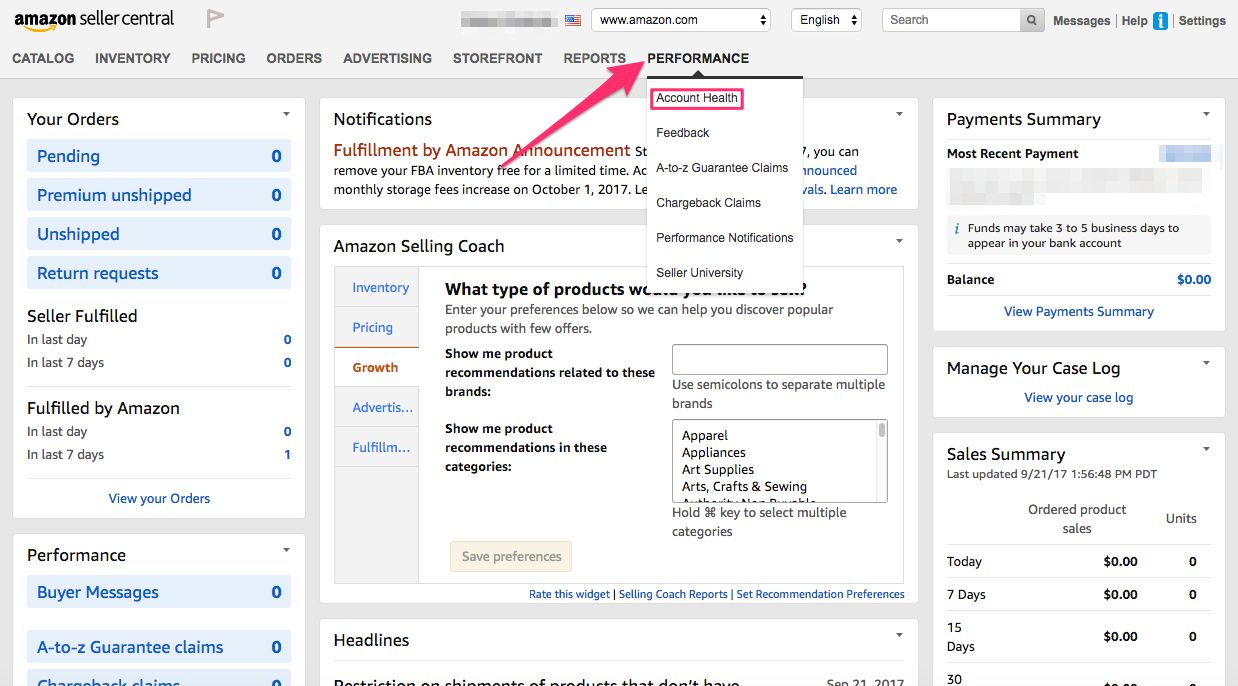Collapse the Payments Summary widget arrow
Image resolution: width=1238 pixels, height=686 pixels.
click(1206, 114)
